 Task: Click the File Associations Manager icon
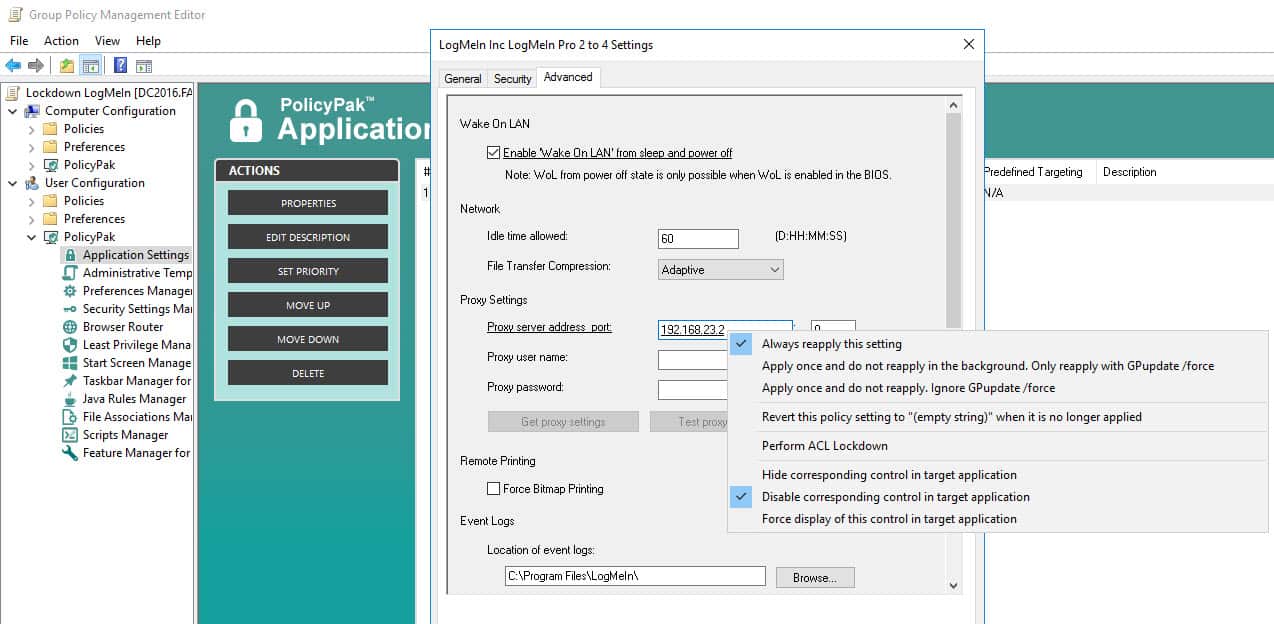(x=70, y=417)
